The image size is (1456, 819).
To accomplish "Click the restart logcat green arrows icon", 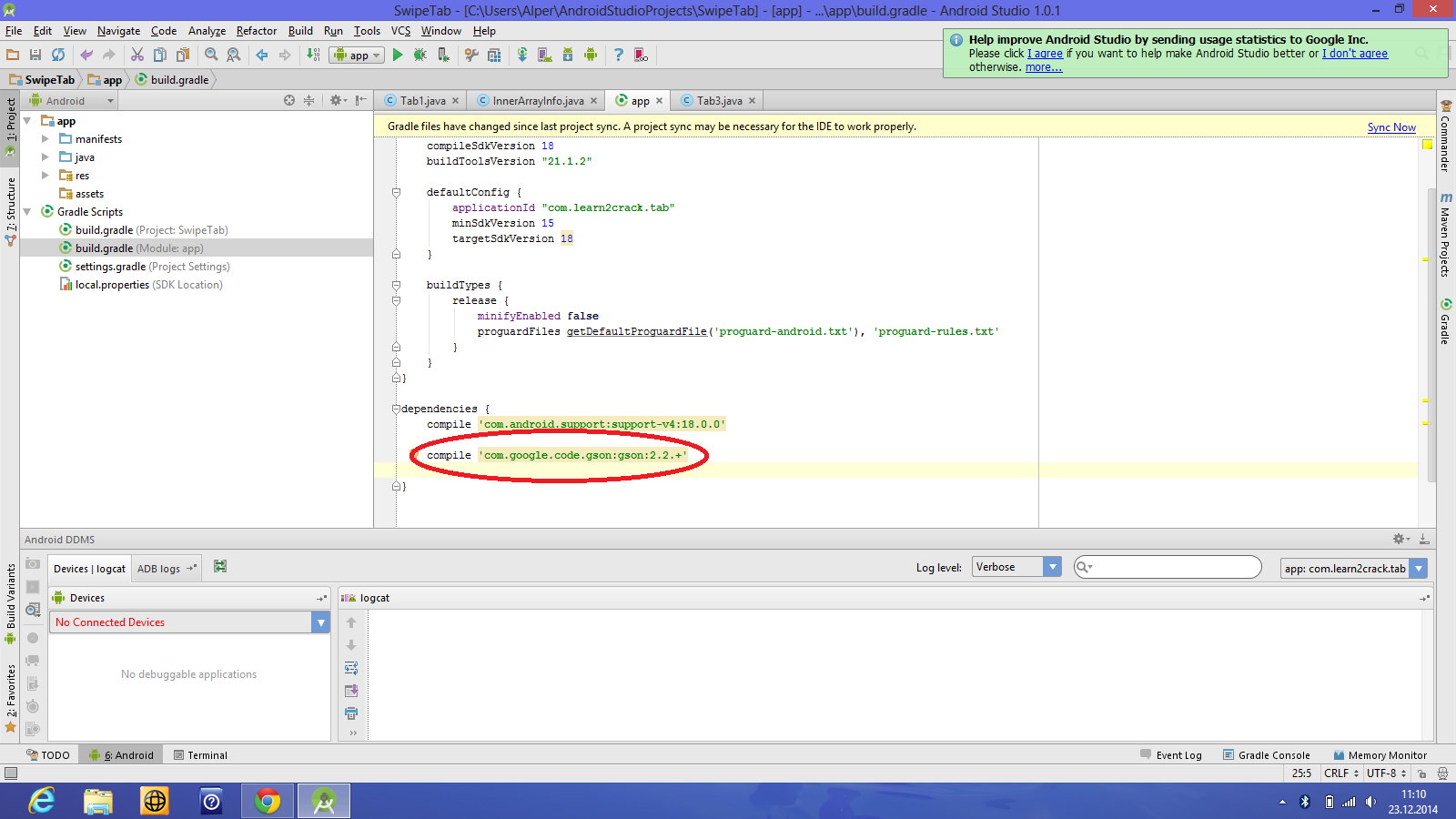I will tap(220, 566).
